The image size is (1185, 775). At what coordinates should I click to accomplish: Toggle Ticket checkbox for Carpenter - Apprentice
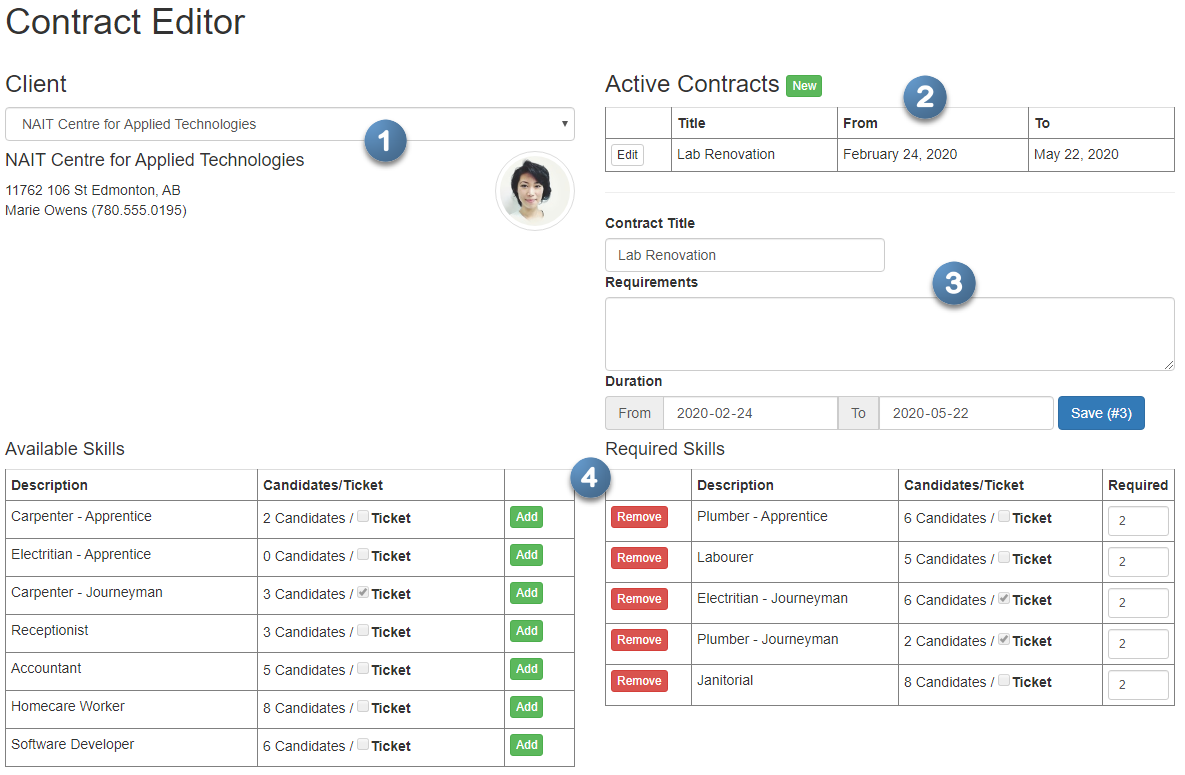364,516
